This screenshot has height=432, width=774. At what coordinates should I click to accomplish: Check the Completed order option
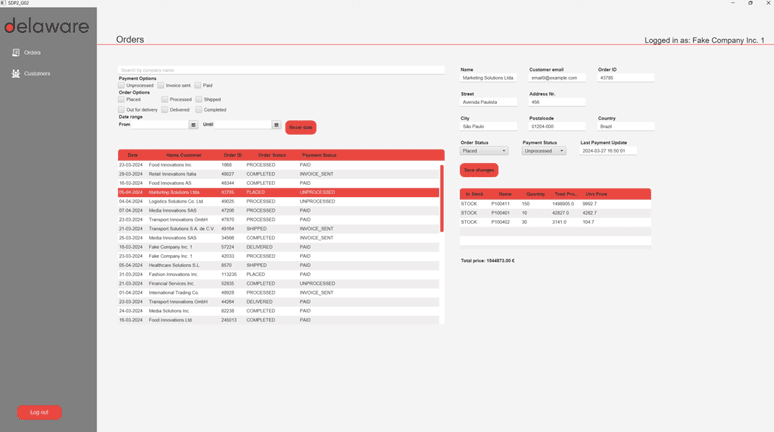point(199,110)
